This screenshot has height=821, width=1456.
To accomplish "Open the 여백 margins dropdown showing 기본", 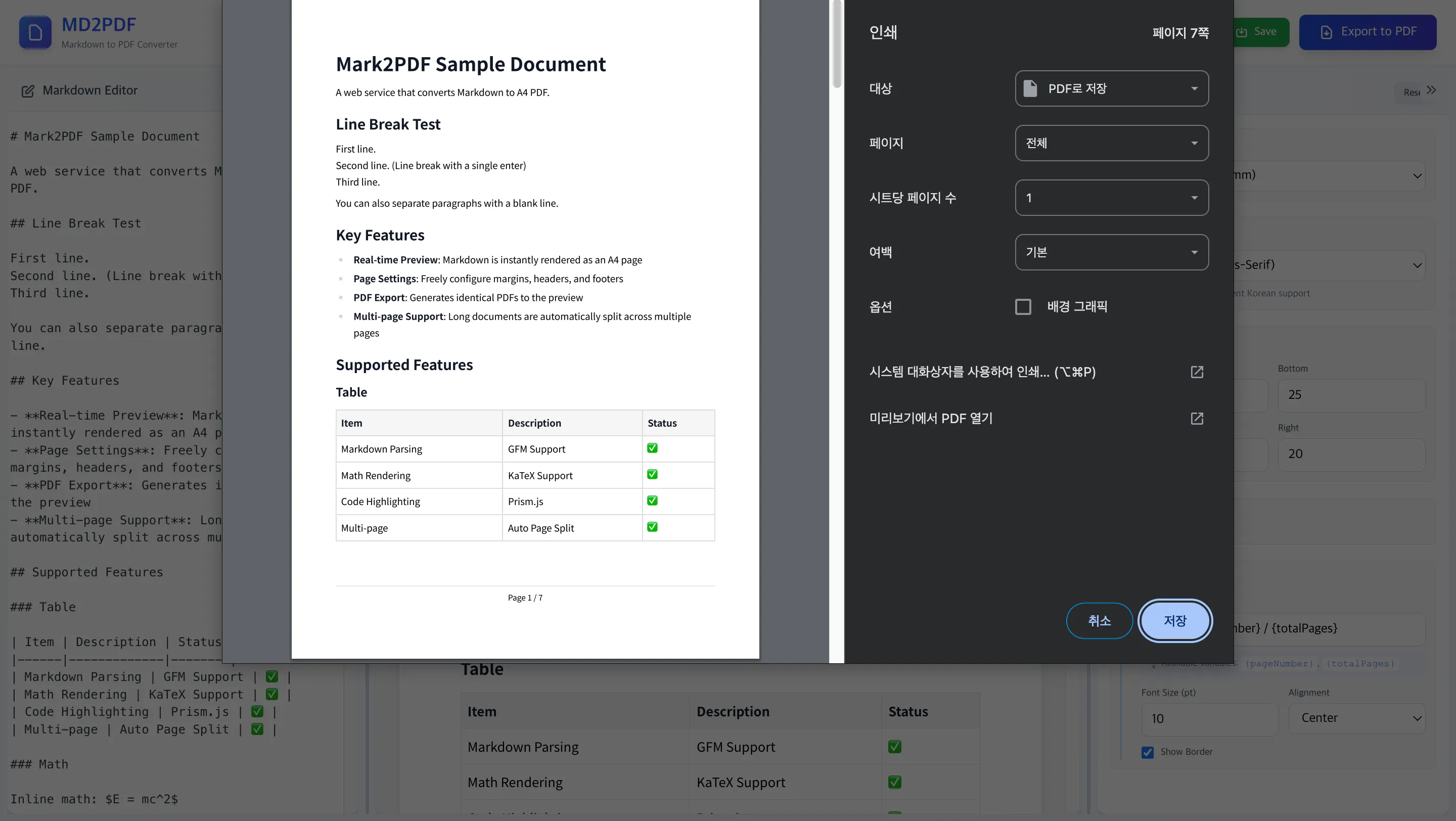I will [x=1112, y=252].
